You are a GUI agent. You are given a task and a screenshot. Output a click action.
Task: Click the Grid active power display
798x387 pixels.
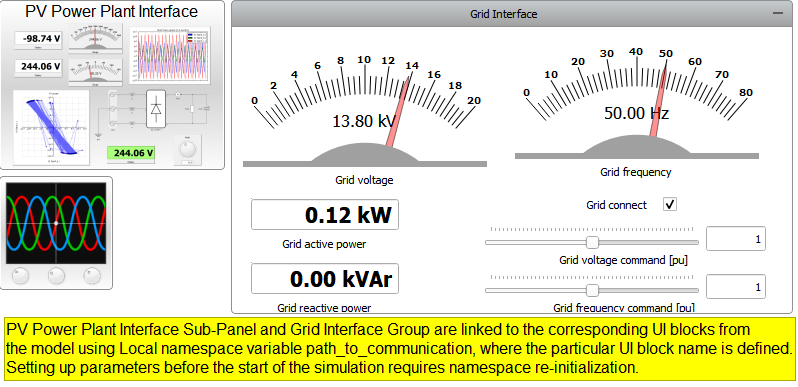pos(325,215)
